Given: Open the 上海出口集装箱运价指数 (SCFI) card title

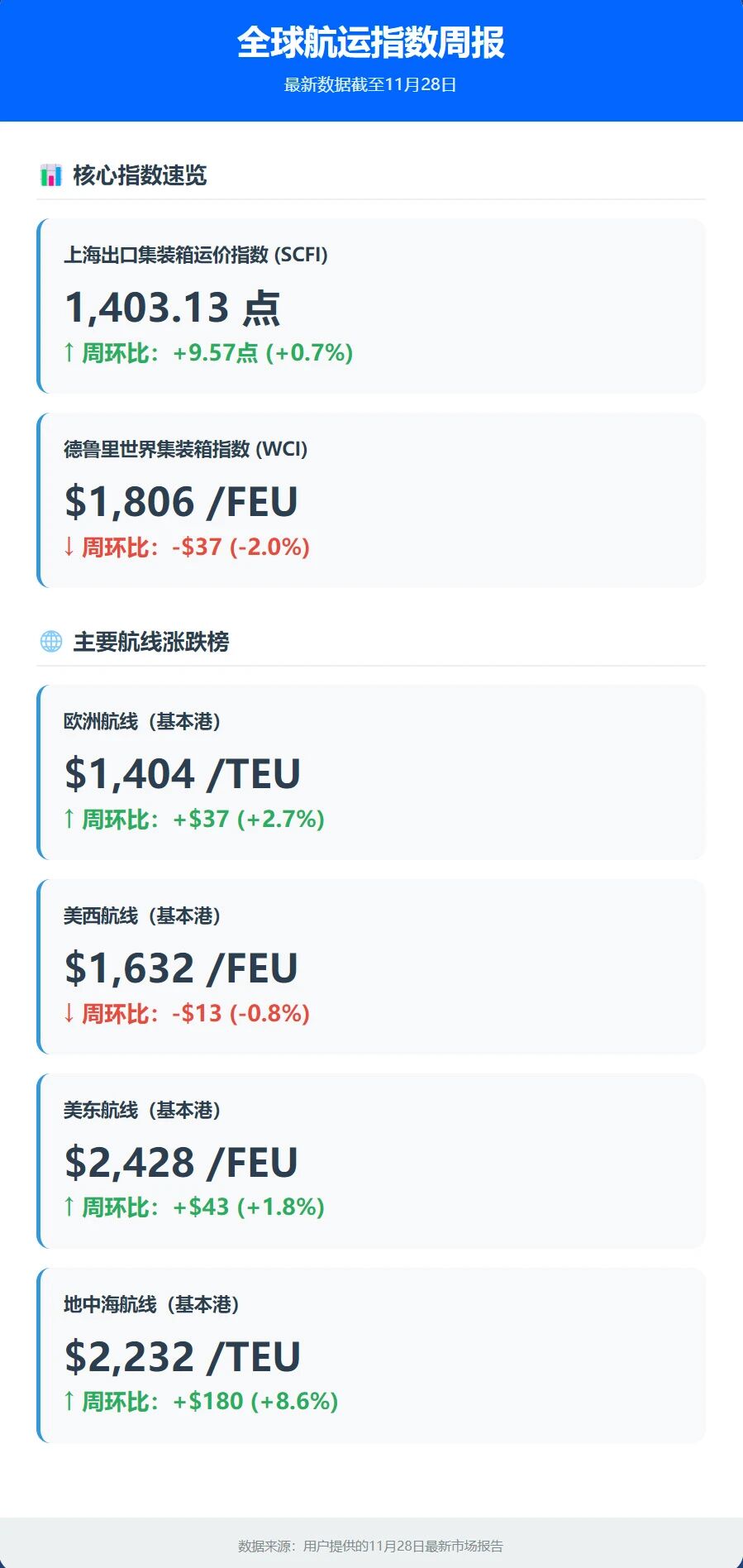Looking at the screenshot, I should (x=196, y=255).
